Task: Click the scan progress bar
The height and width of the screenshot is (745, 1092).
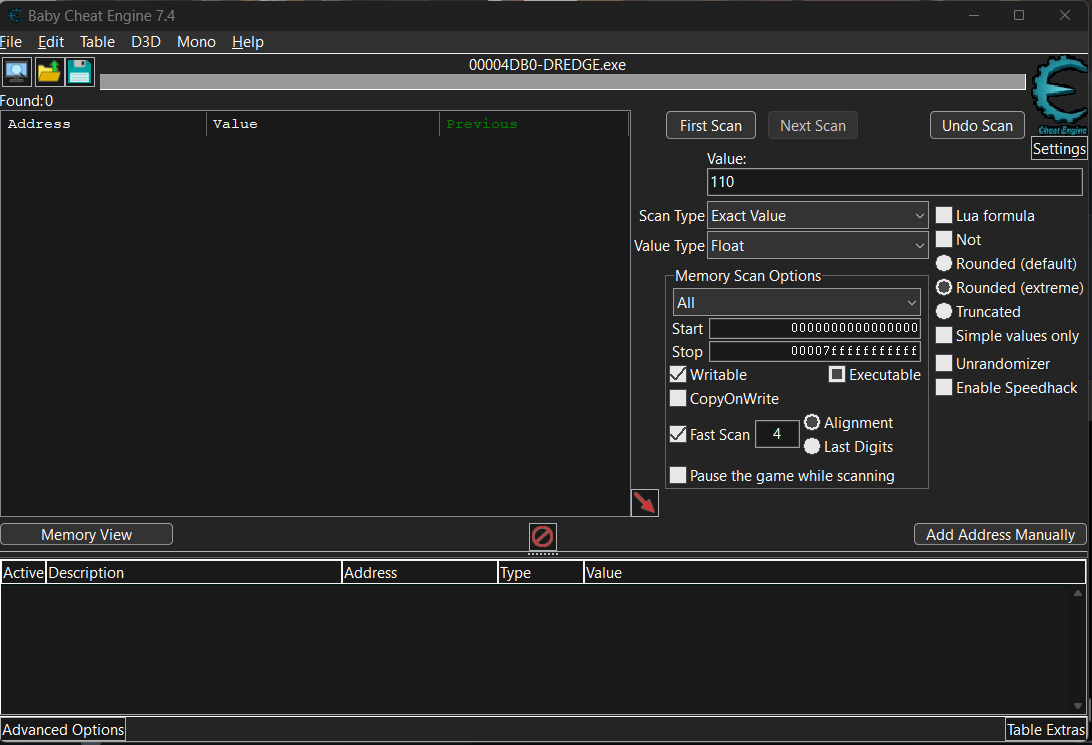Action: point(563,82)
